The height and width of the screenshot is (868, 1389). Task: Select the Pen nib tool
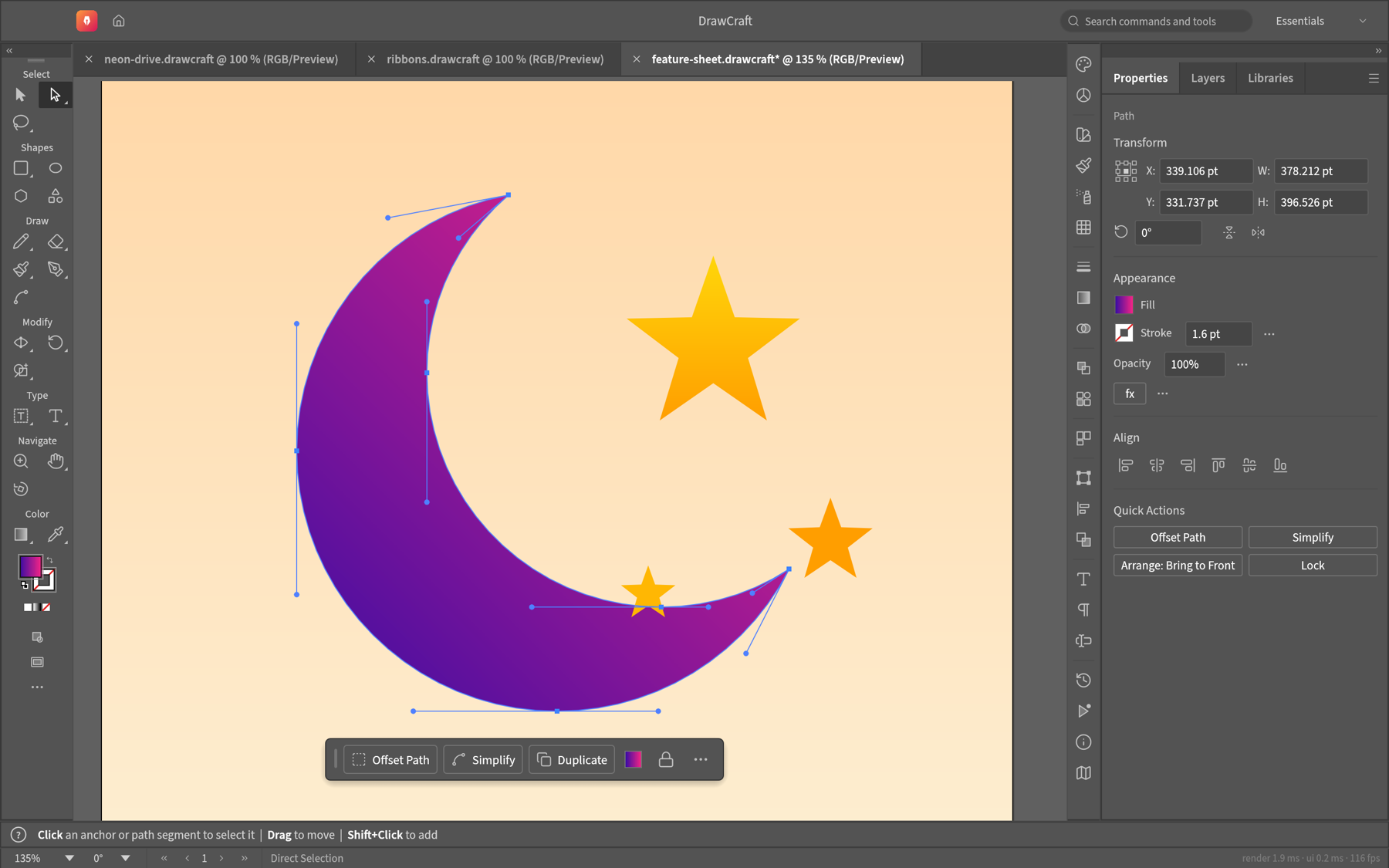[x=56, y=269]
